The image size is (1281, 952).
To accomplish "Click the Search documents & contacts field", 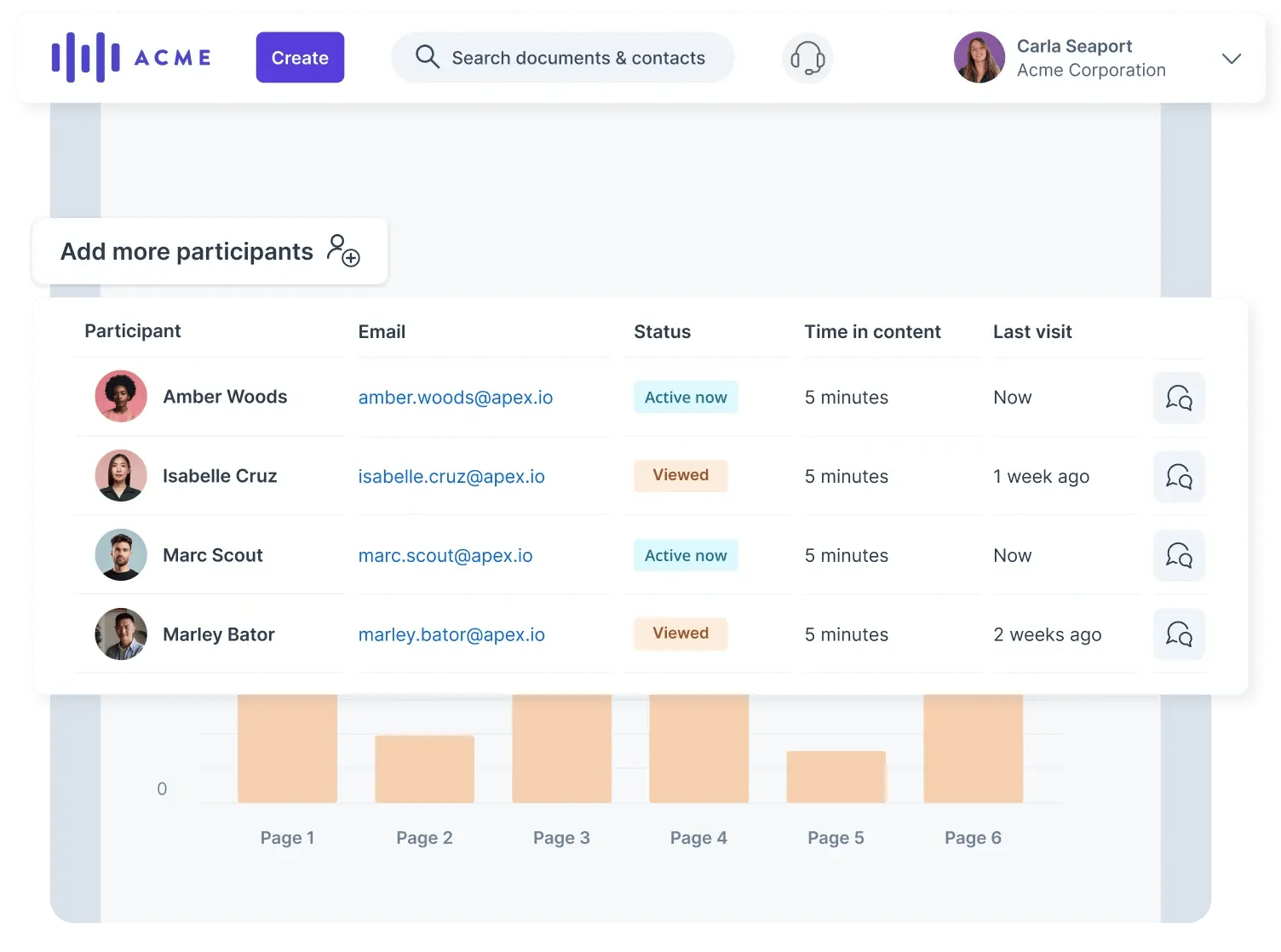I will [x=578, y=57].
